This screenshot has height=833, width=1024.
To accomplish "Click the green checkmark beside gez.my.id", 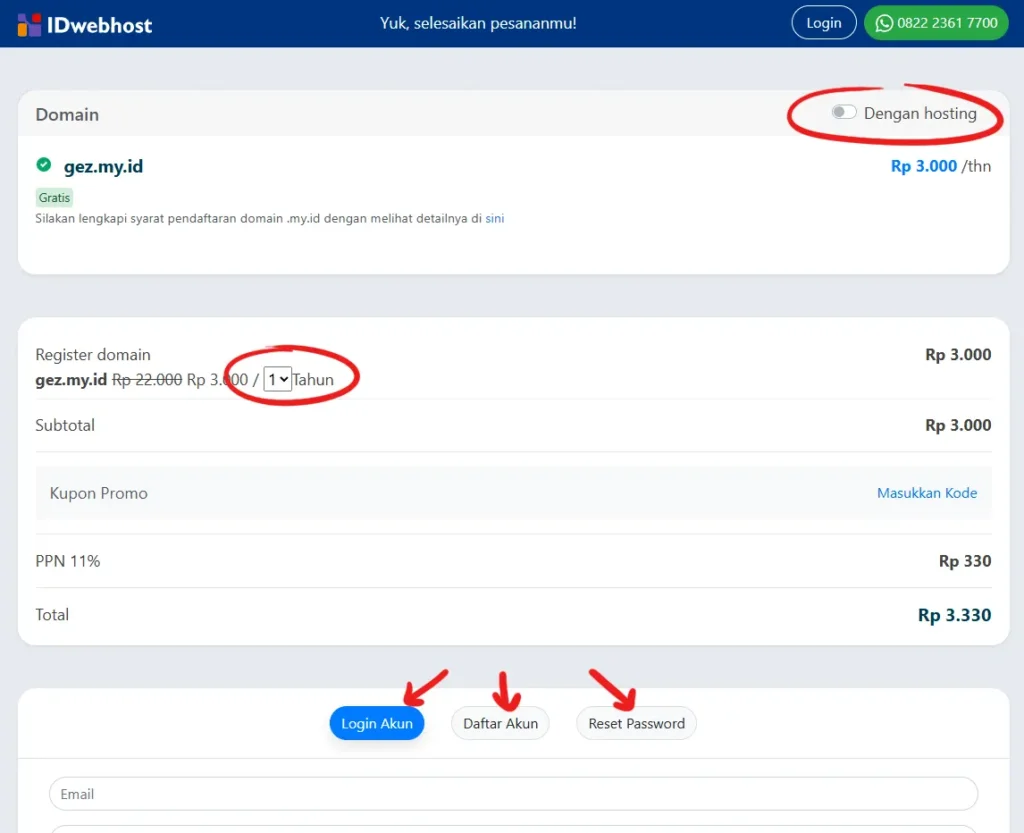I will coord(44,165).
